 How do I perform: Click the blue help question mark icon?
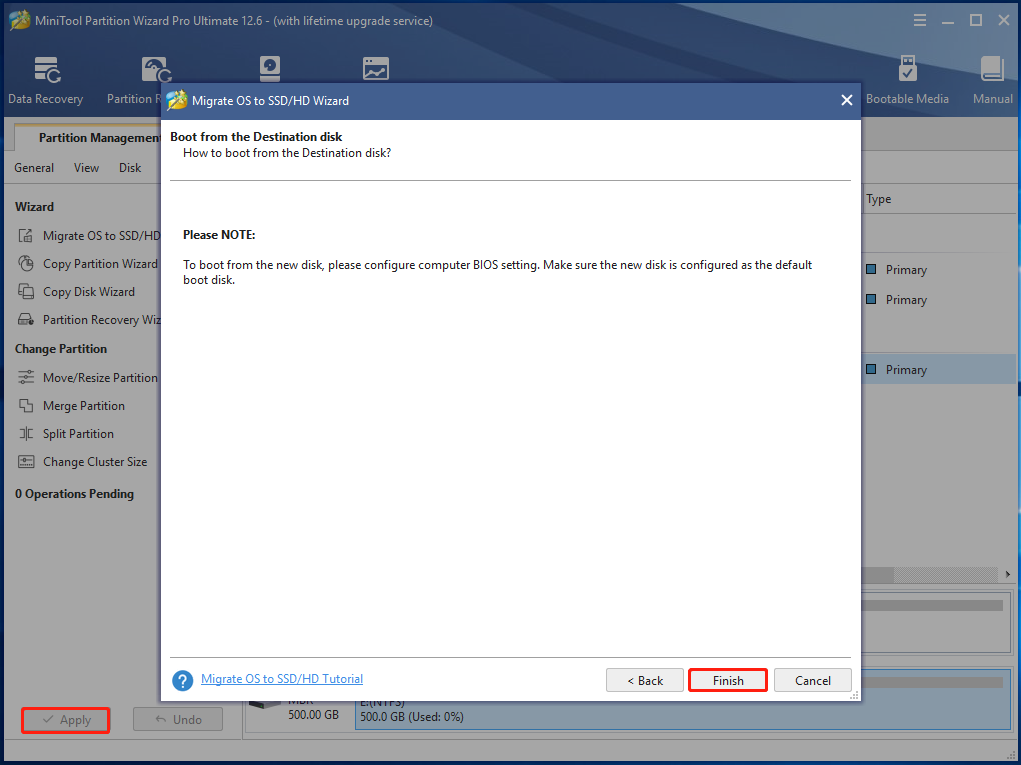[182, 680]
